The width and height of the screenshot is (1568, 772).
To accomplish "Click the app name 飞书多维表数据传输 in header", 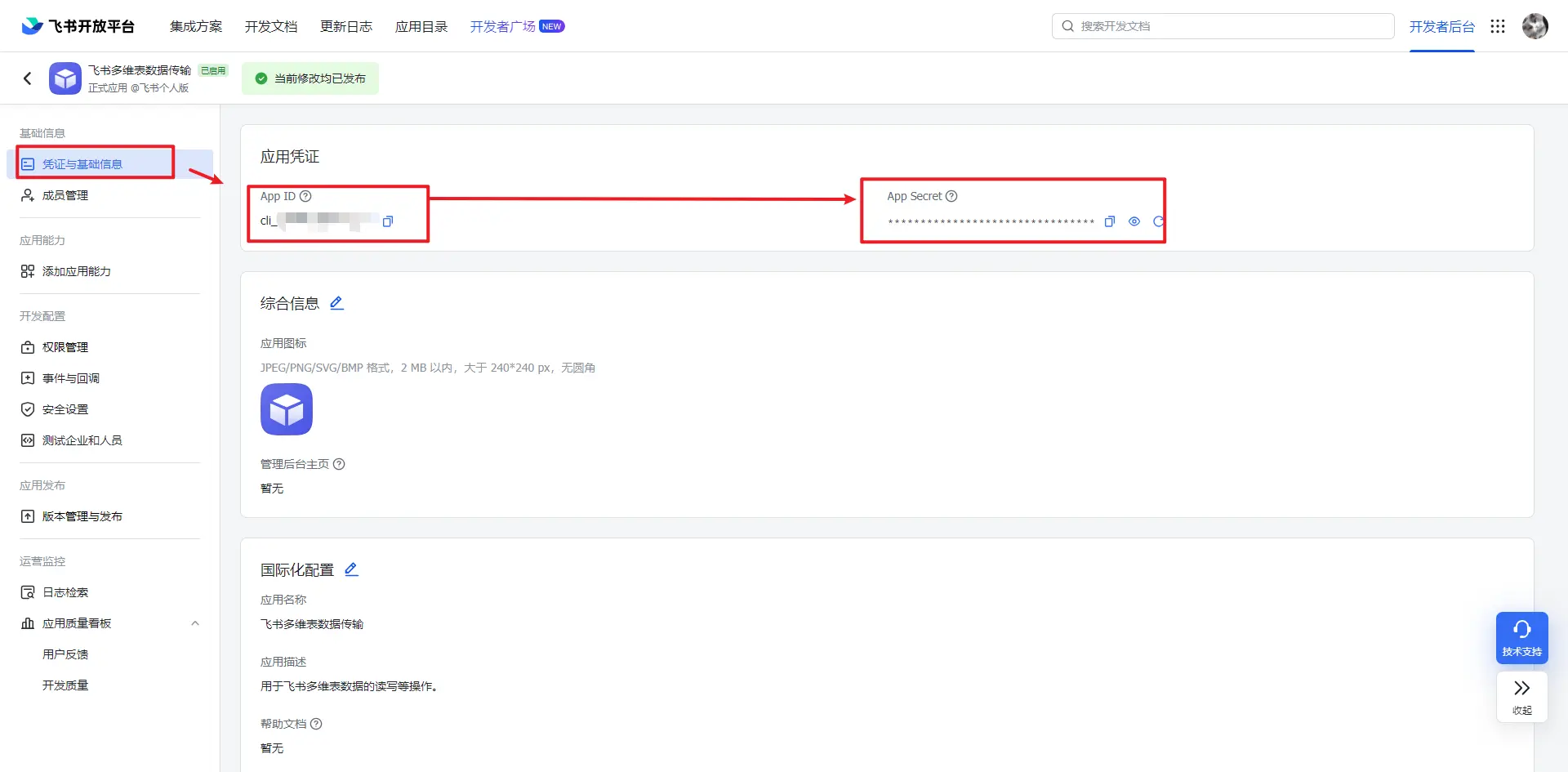I will pos(140,70).
